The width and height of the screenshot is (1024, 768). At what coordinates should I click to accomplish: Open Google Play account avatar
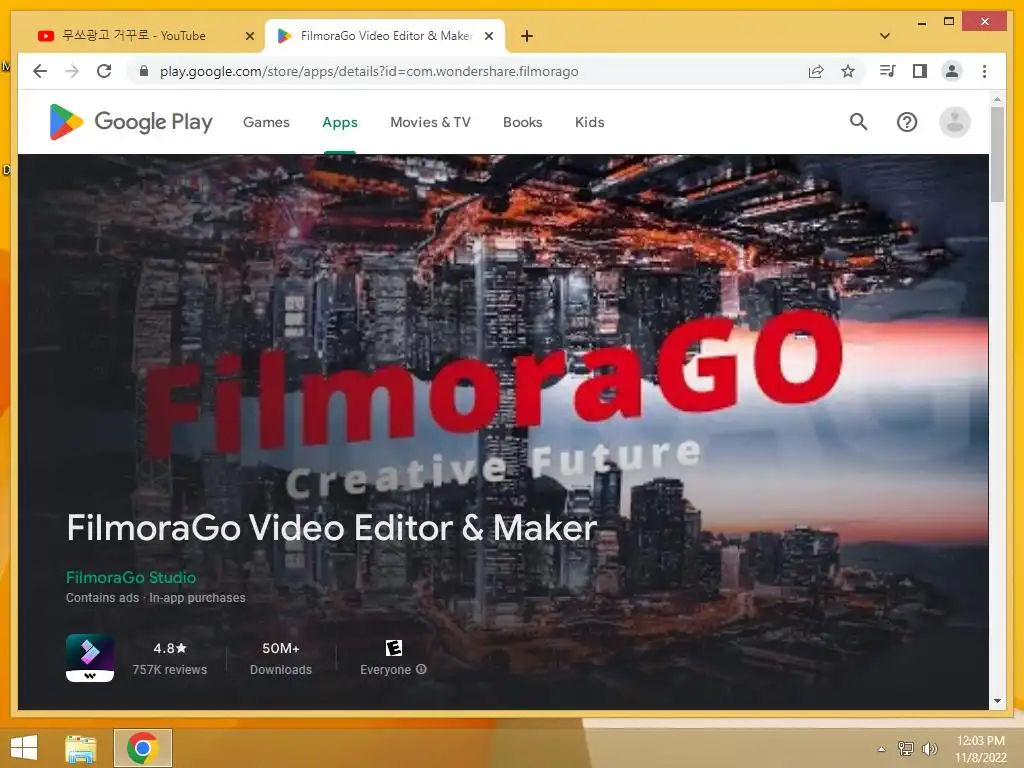click(x=954, y=122)
